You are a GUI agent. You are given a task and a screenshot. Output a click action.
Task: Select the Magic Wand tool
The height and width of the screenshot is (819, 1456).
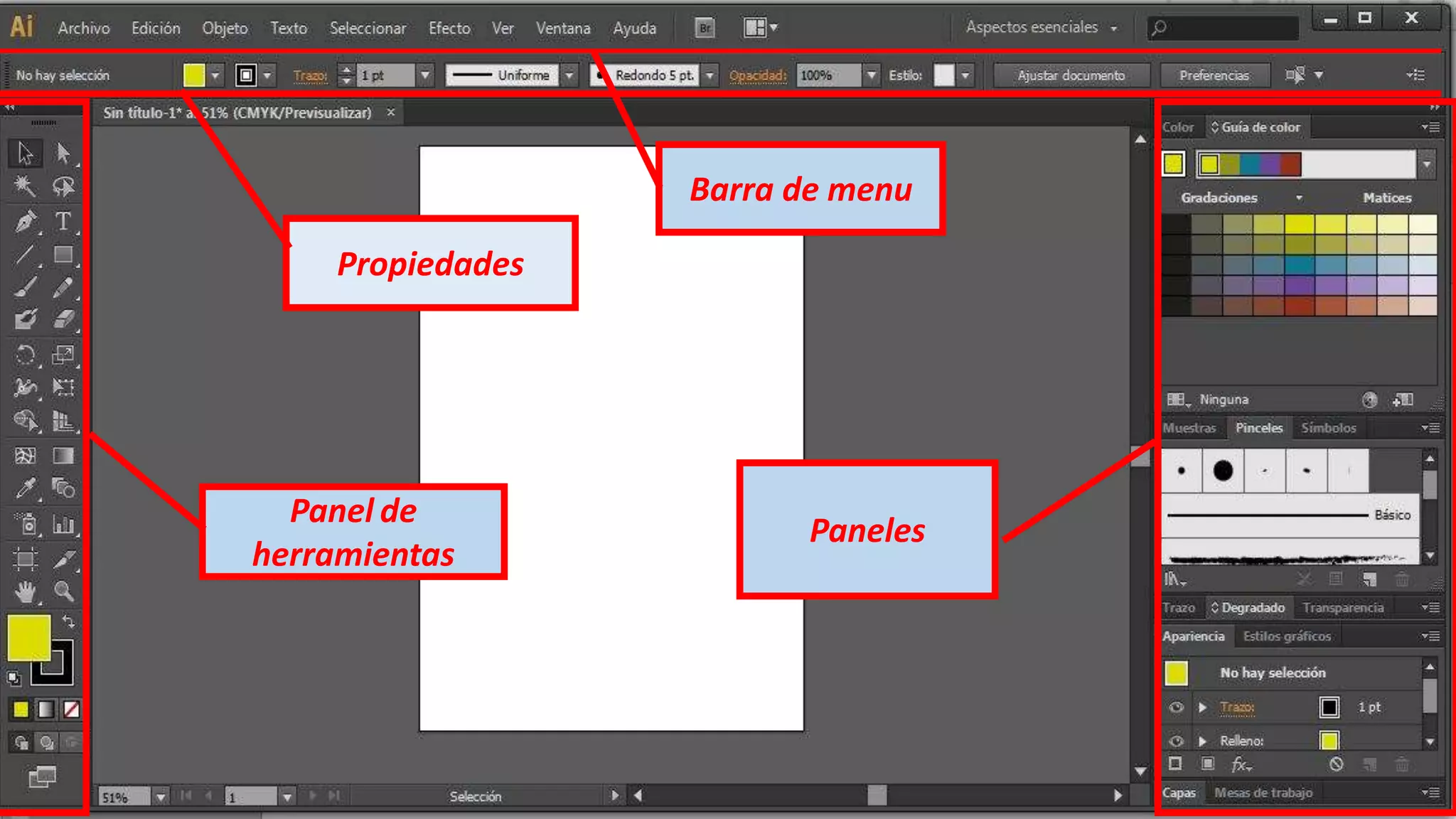26,187
